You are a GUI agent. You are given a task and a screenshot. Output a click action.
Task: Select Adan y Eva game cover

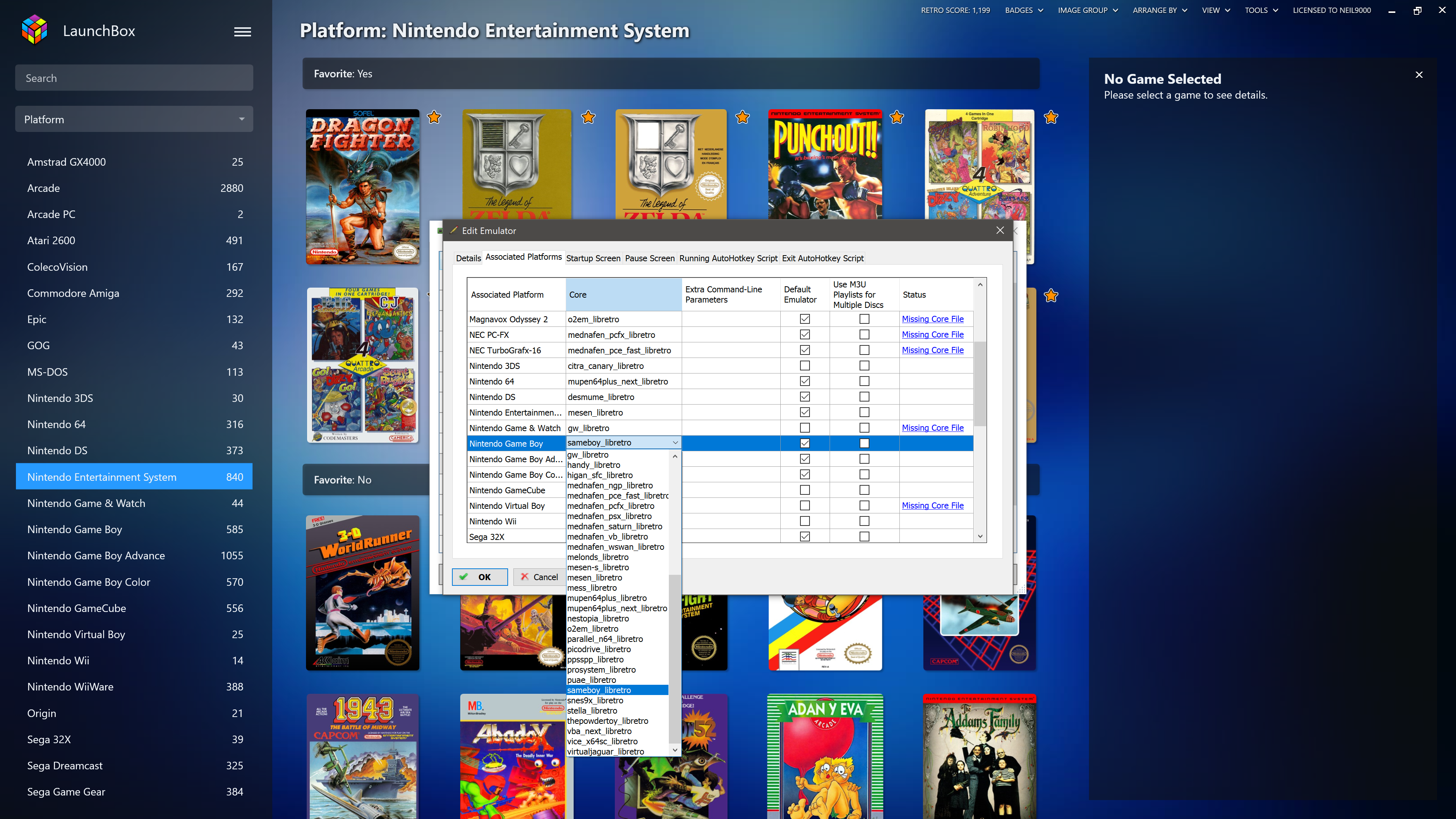(825, 756)
